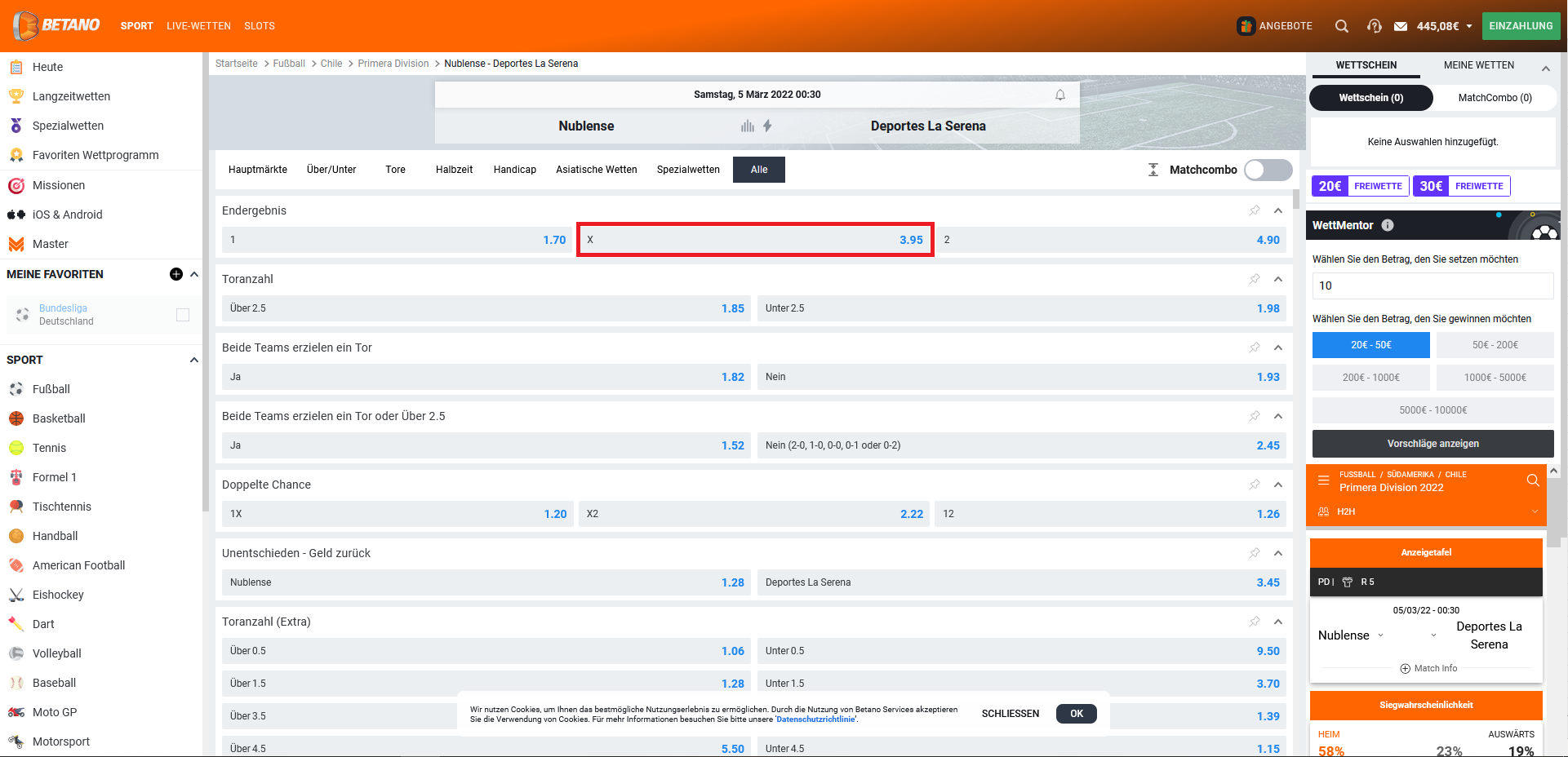Screen dimensions: 1568x757
Task: Click the bet amount input field
Action: point(1433,286)
